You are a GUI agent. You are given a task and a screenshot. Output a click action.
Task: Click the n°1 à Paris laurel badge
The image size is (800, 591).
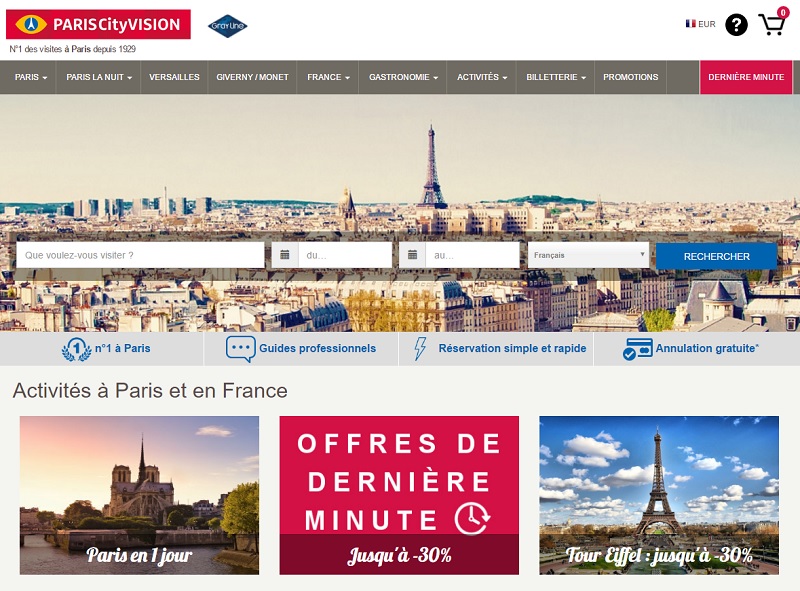77,350
